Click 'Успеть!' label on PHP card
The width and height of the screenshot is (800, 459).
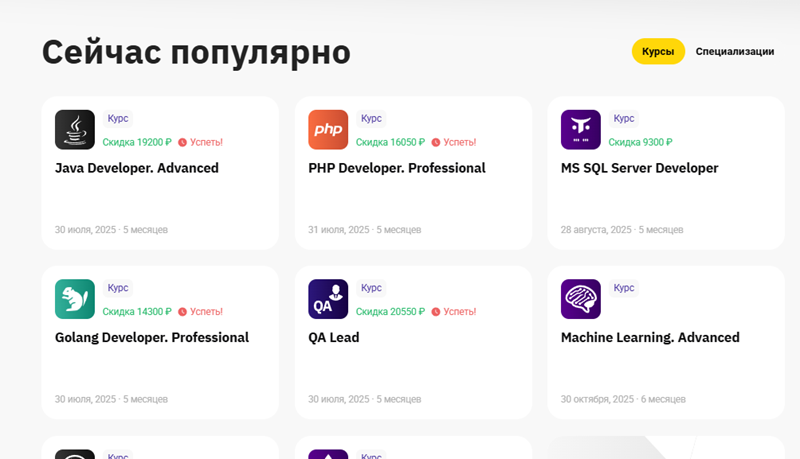(x=460, y=142)
